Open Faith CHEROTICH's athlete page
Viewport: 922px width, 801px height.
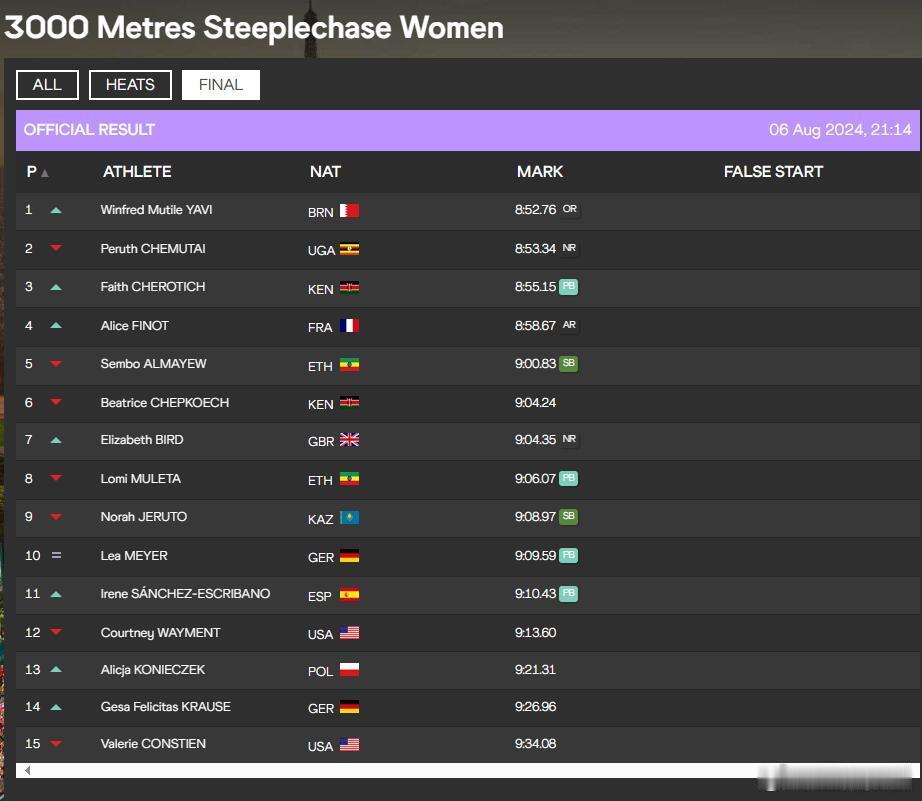pyautogui.click(x=153, y=286)
